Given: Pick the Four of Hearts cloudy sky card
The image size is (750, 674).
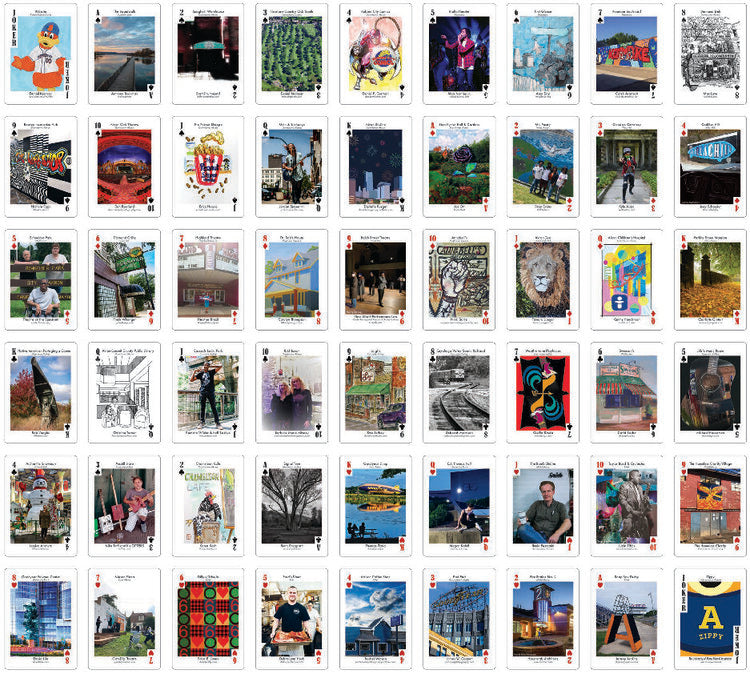Looking at the screenshot, I should click(x=375, y=619).
